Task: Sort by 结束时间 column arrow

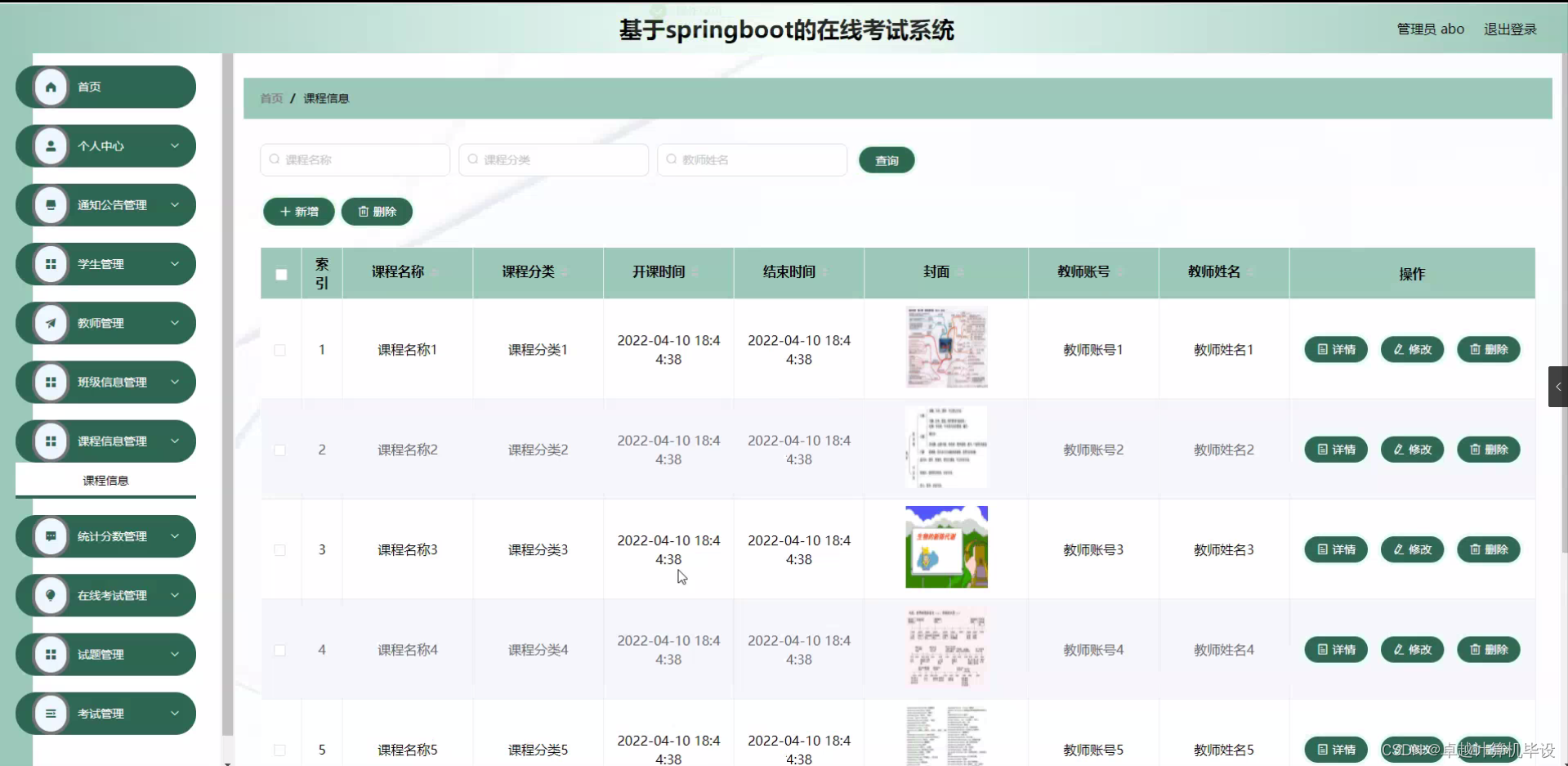Action: coord(825,272)
